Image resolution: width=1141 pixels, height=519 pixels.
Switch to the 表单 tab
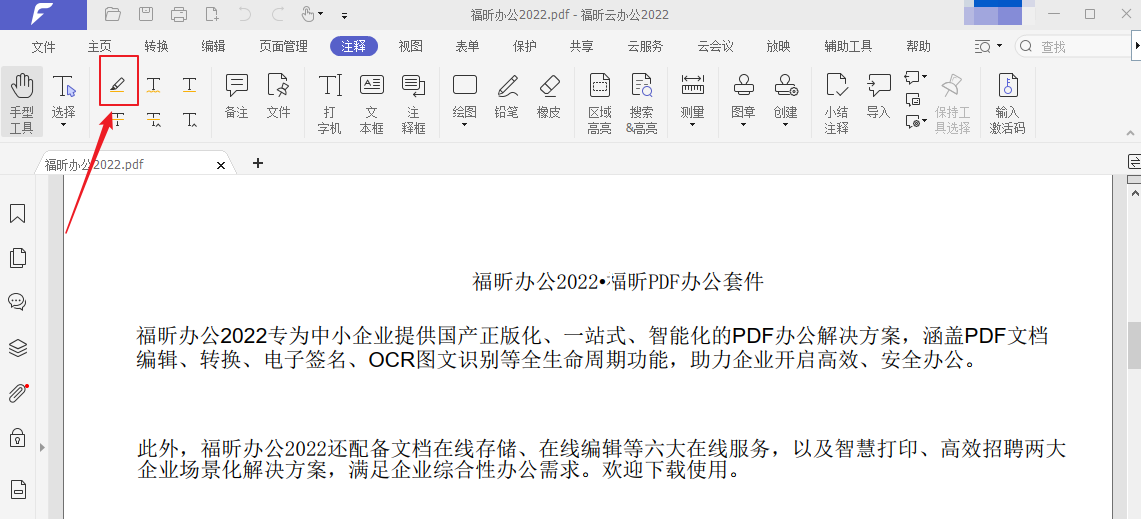[467, 47]
